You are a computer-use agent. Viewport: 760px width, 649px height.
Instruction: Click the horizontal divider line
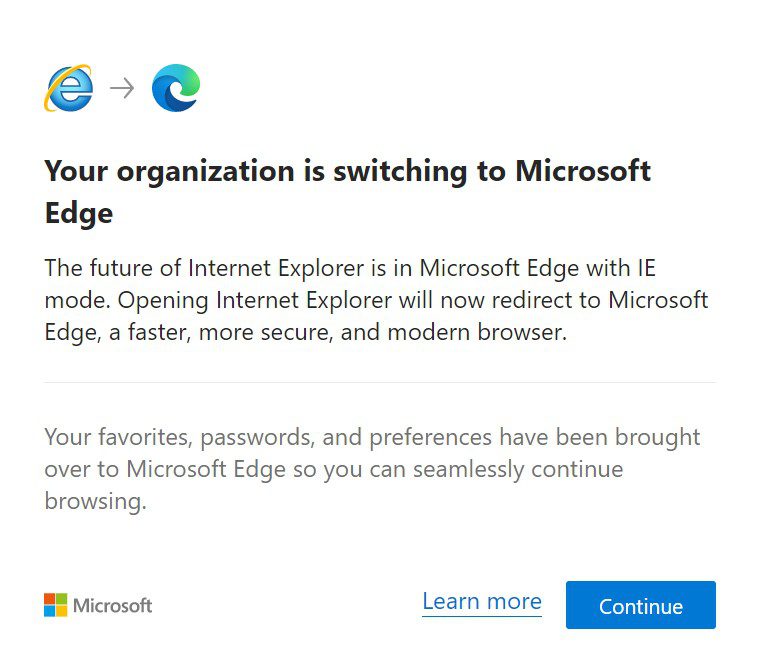coord(380,382)
